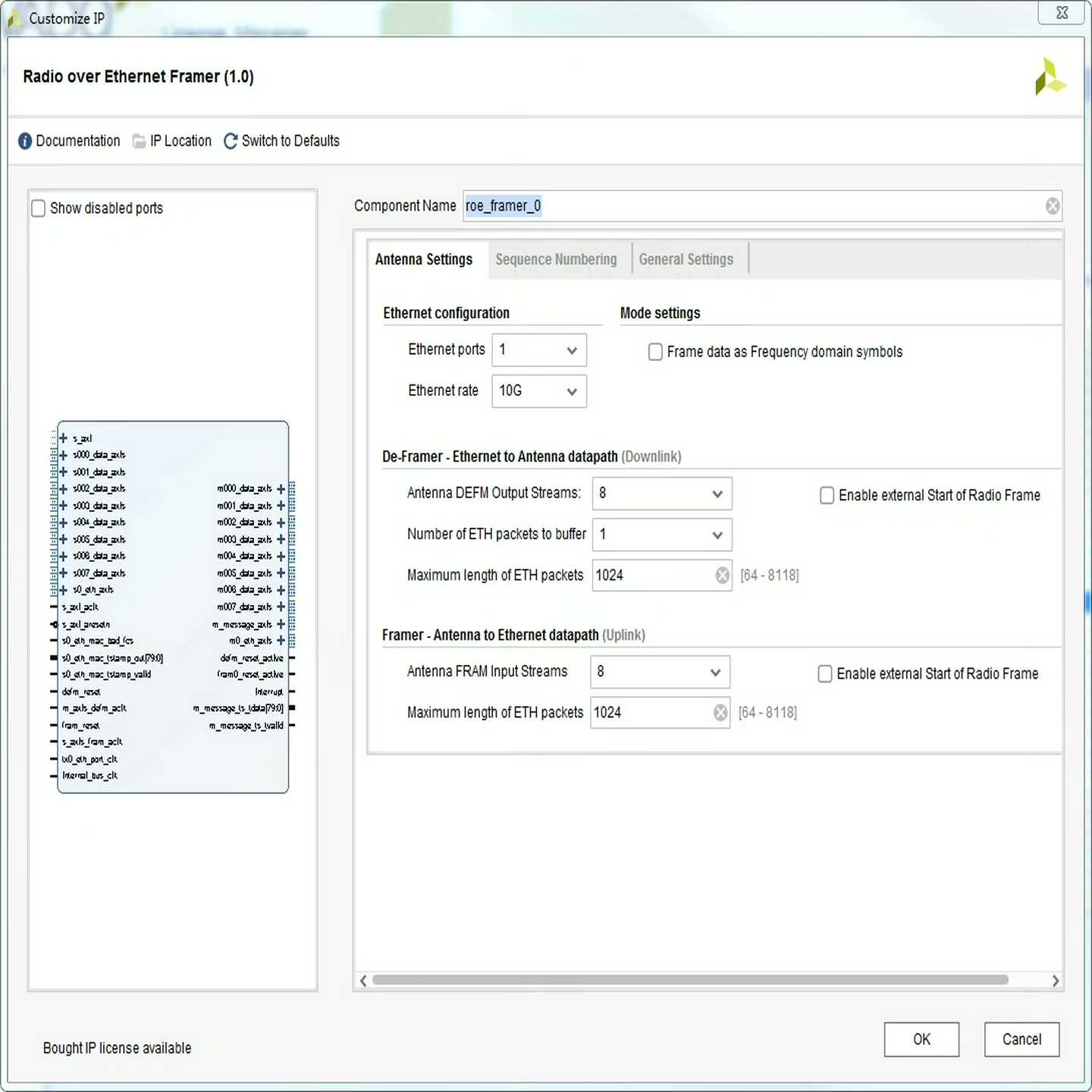This screenshot has height=1092, width=1092.
Task: Click the m_message_ts_tvalid port label
Action: [246, 726]
